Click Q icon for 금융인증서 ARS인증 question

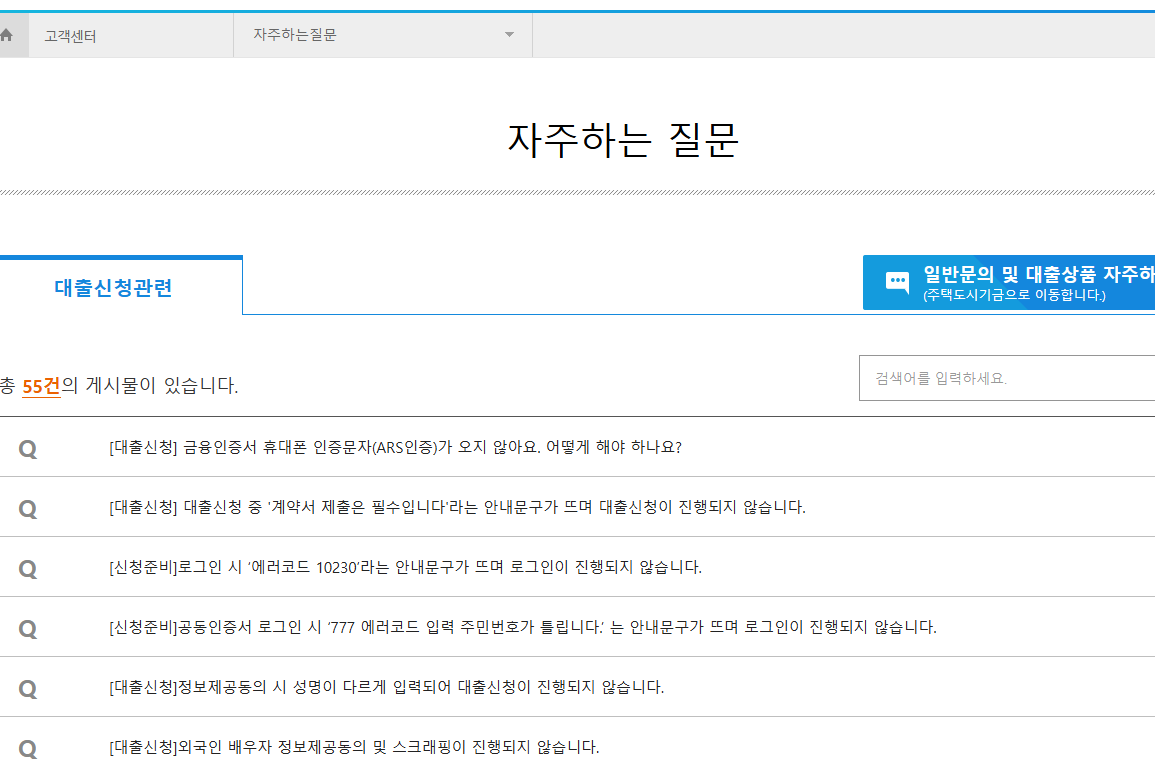(28, 449)
